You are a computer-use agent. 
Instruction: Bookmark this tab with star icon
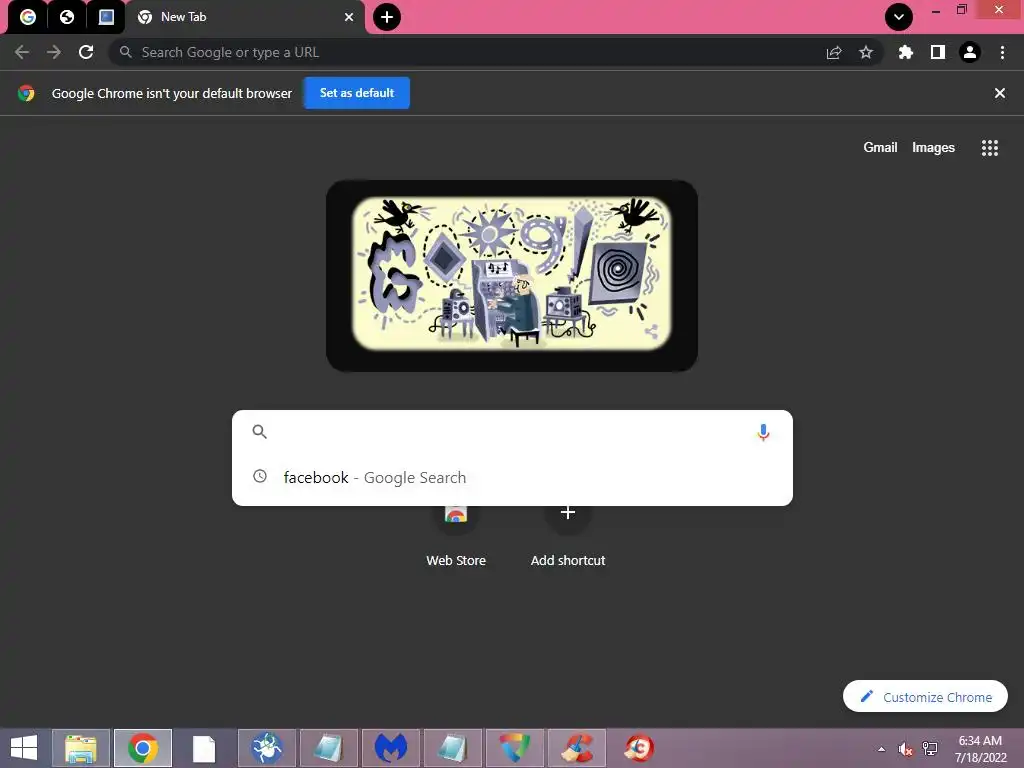tap(866, 52)
